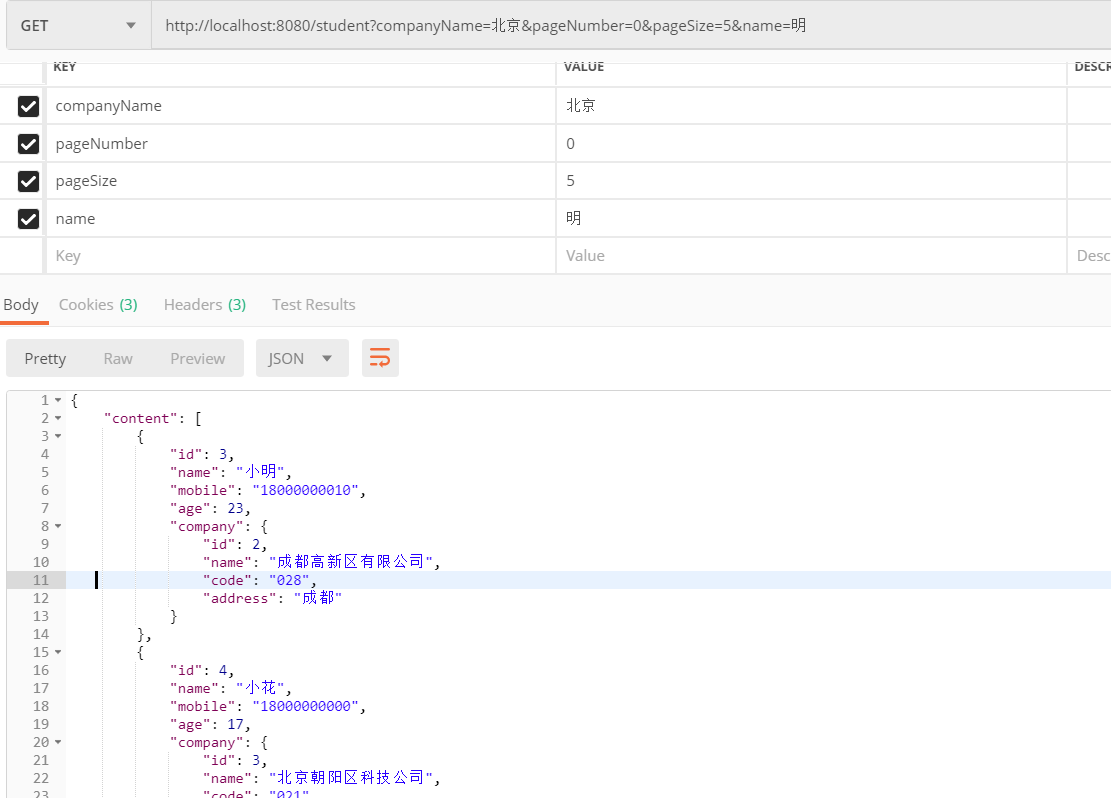Open the JSON response format dropdown

point(302,358)
